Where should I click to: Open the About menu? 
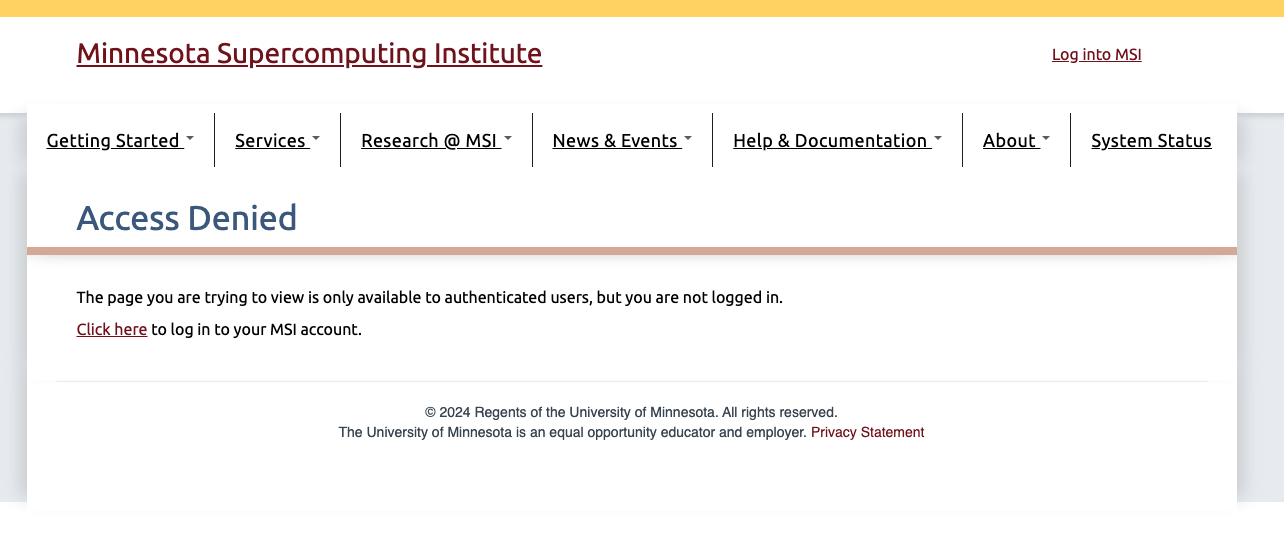[x=1009, y=141]
